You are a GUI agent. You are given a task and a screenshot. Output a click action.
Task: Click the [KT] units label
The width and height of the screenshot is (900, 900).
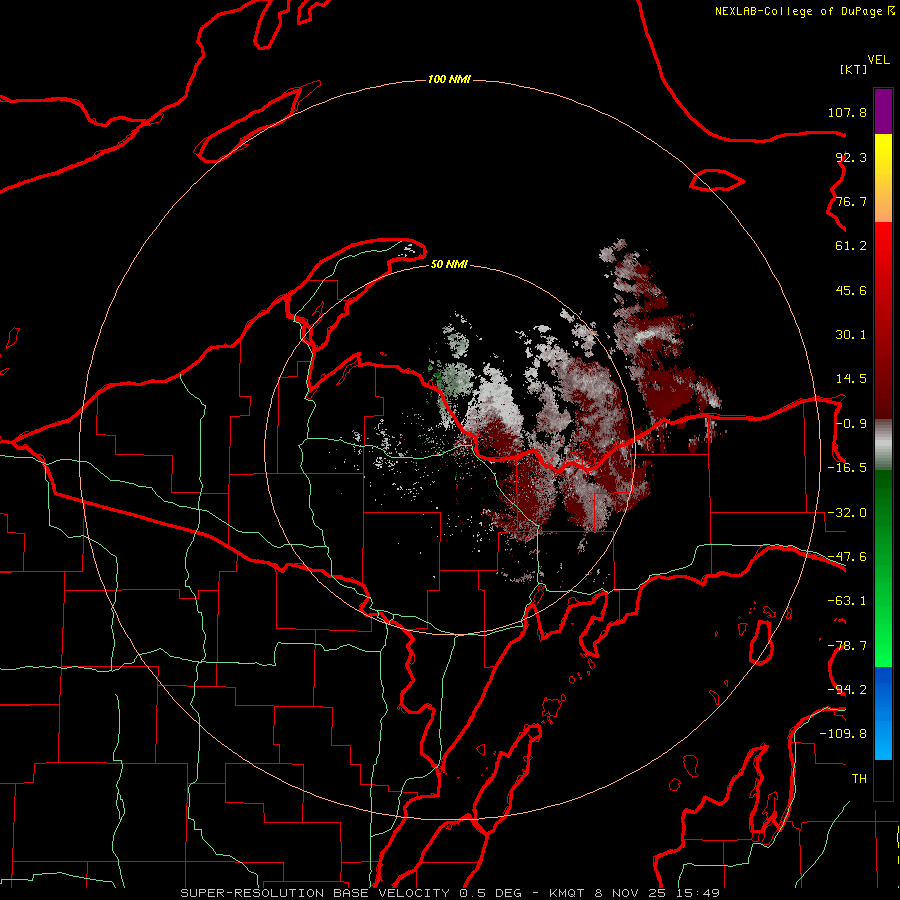854,69
